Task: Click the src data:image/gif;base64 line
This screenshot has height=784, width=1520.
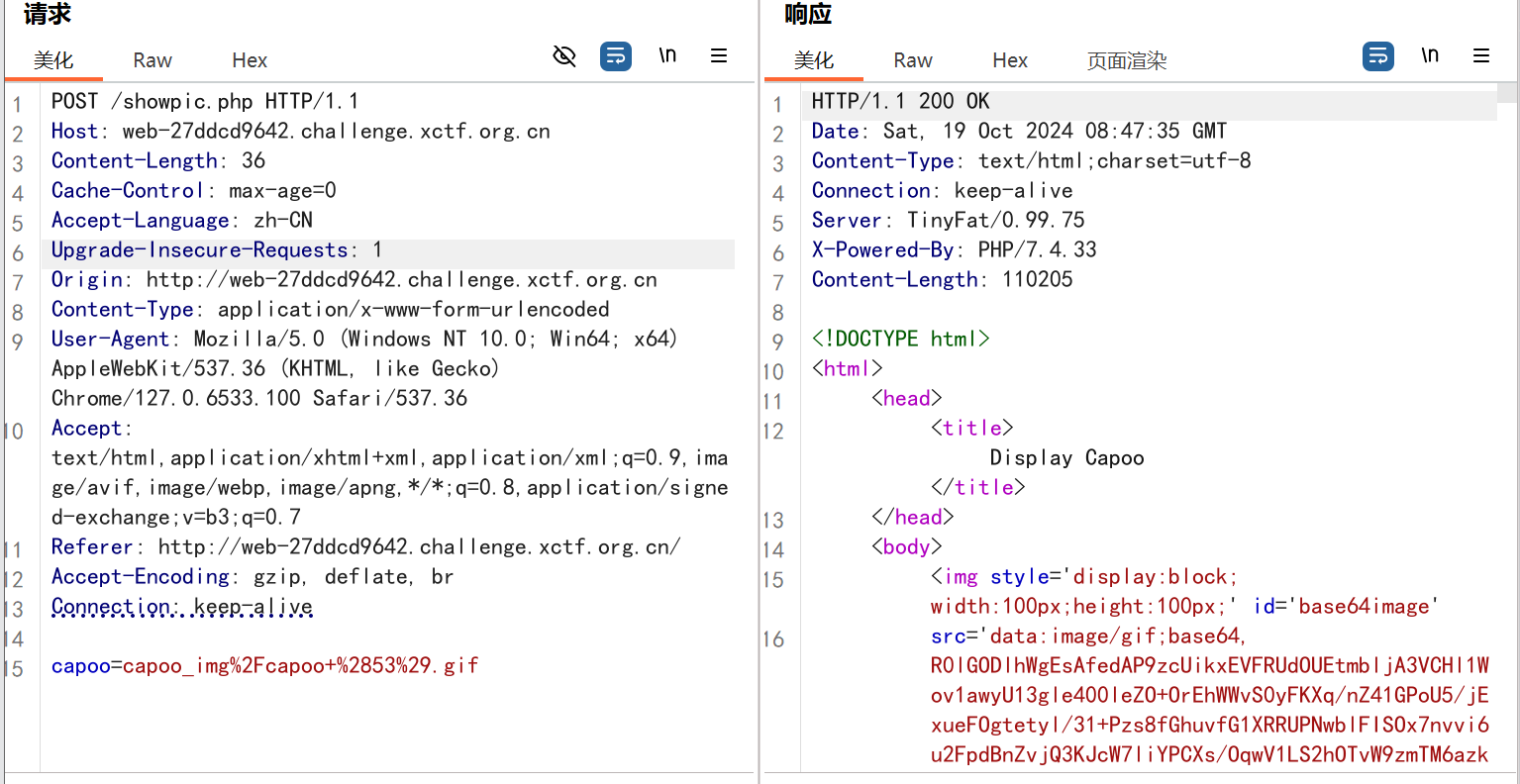Action: pyautogui.click(x=1088, y=636)
